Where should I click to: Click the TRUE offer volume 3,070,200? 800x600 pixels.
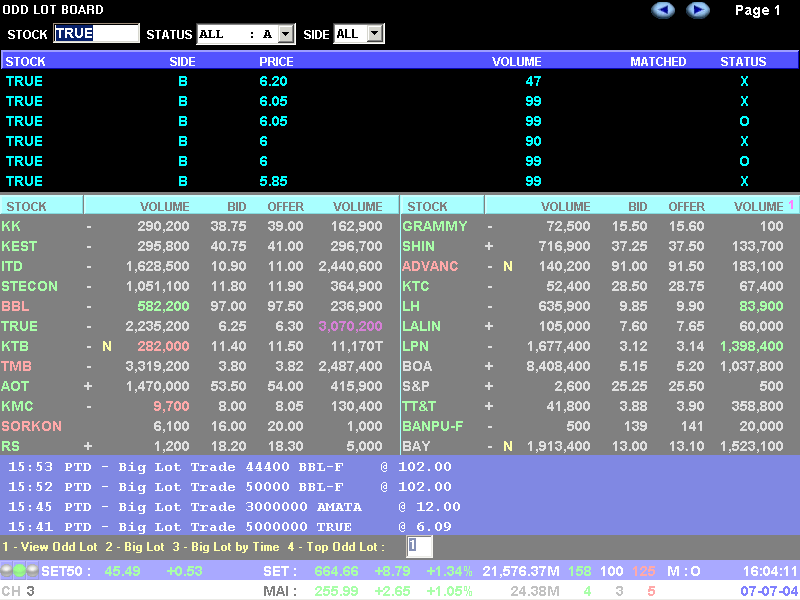pos(351,326)
